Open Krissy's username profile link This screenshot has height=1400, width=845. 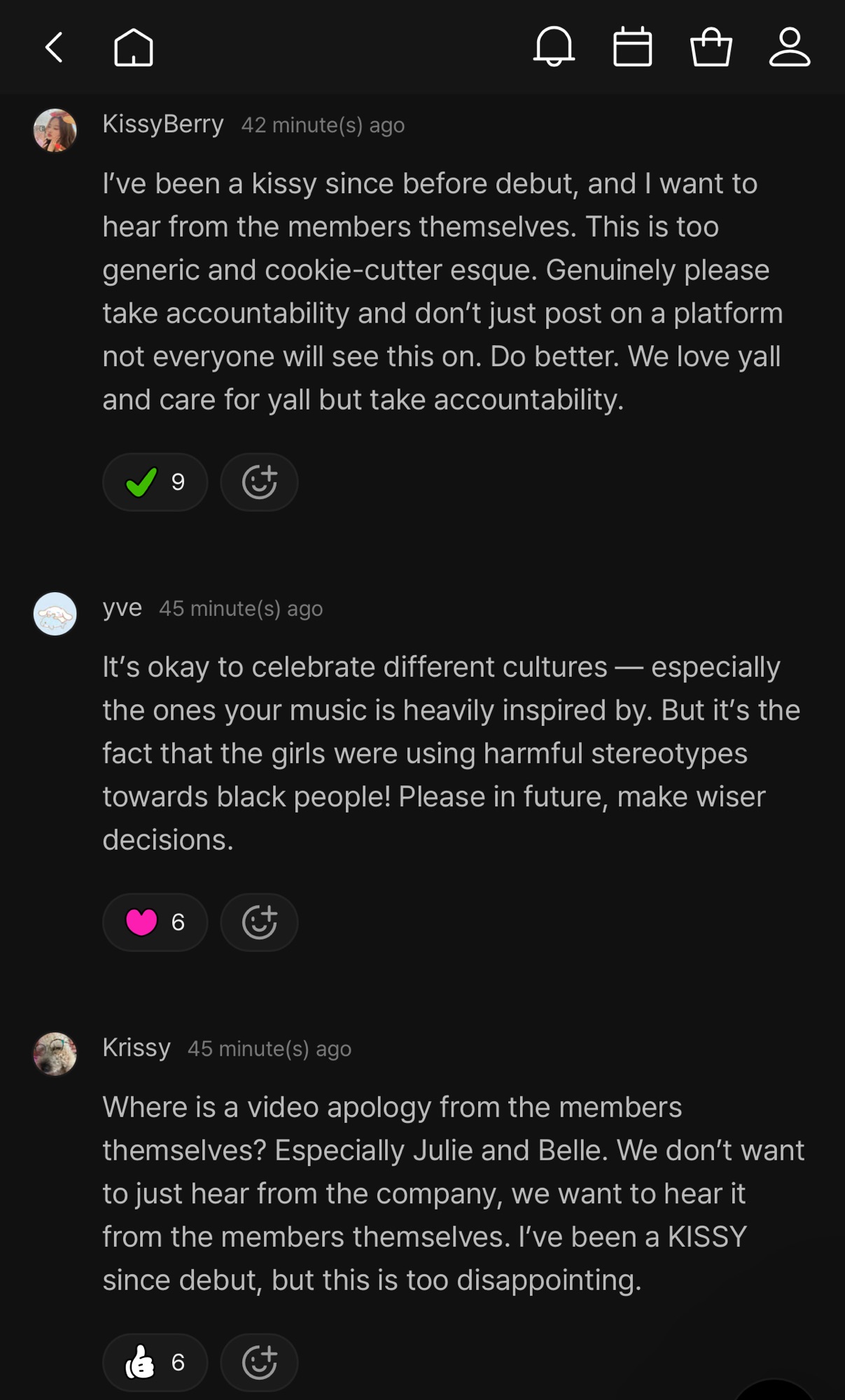pos(137,1048)
